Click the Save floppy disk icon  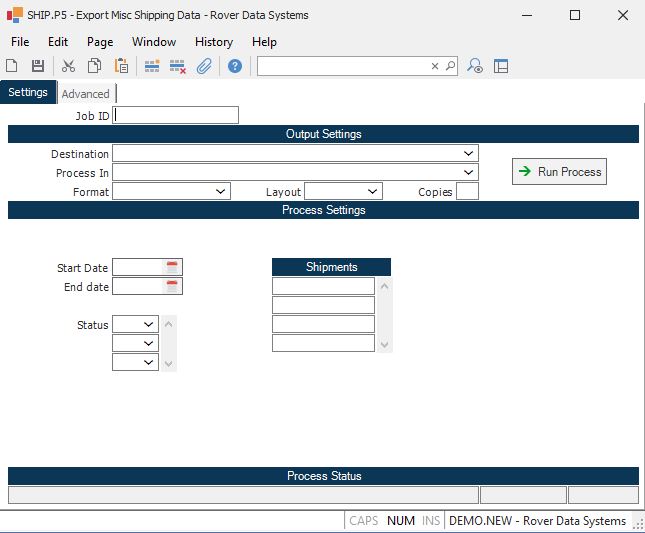tap(38, 66)
